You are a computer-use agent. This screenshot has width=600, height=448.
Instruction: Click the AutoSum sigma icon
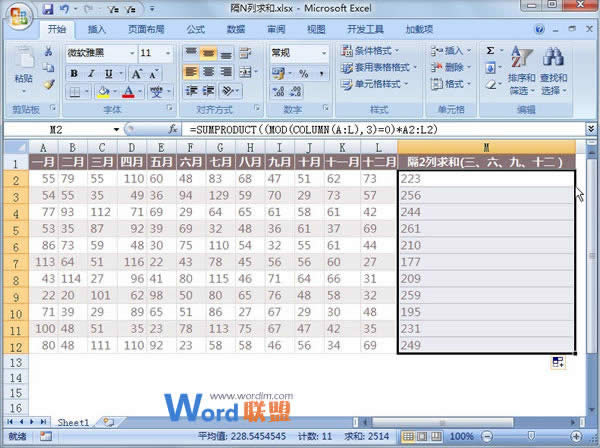[x=491, y=51]
